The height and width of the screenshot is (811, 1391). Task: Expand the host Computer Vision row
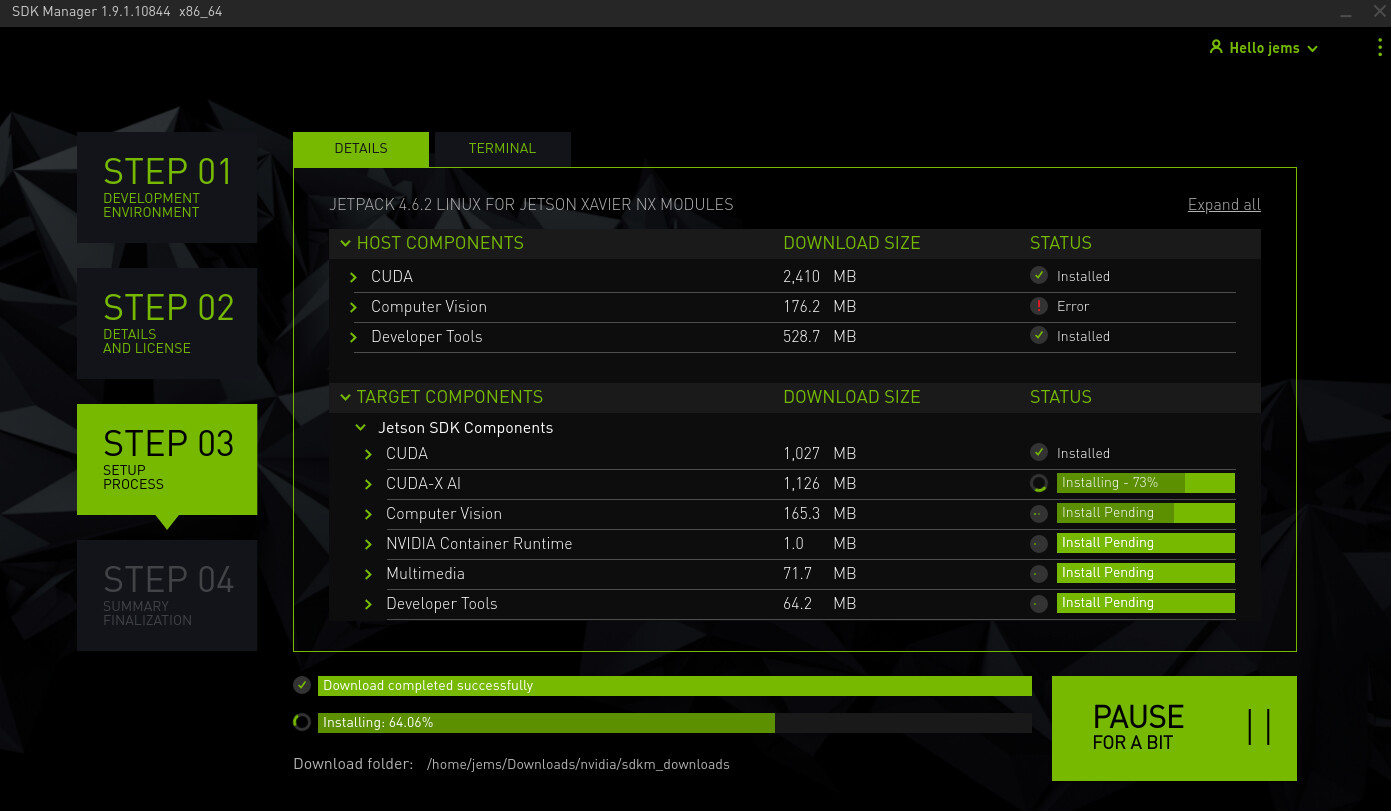(x=353, y=307)
